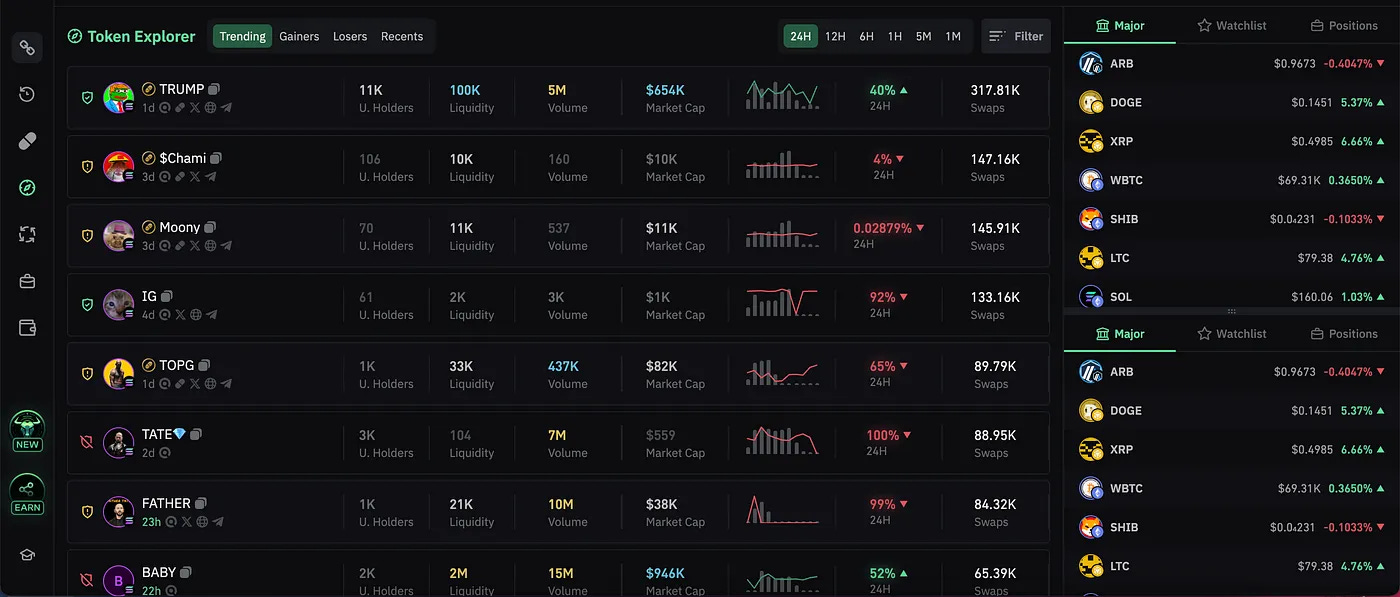This screenshot has width=1400, height=597.
Task: Click the website globe icon for Moony
Action: pos(209,245)
